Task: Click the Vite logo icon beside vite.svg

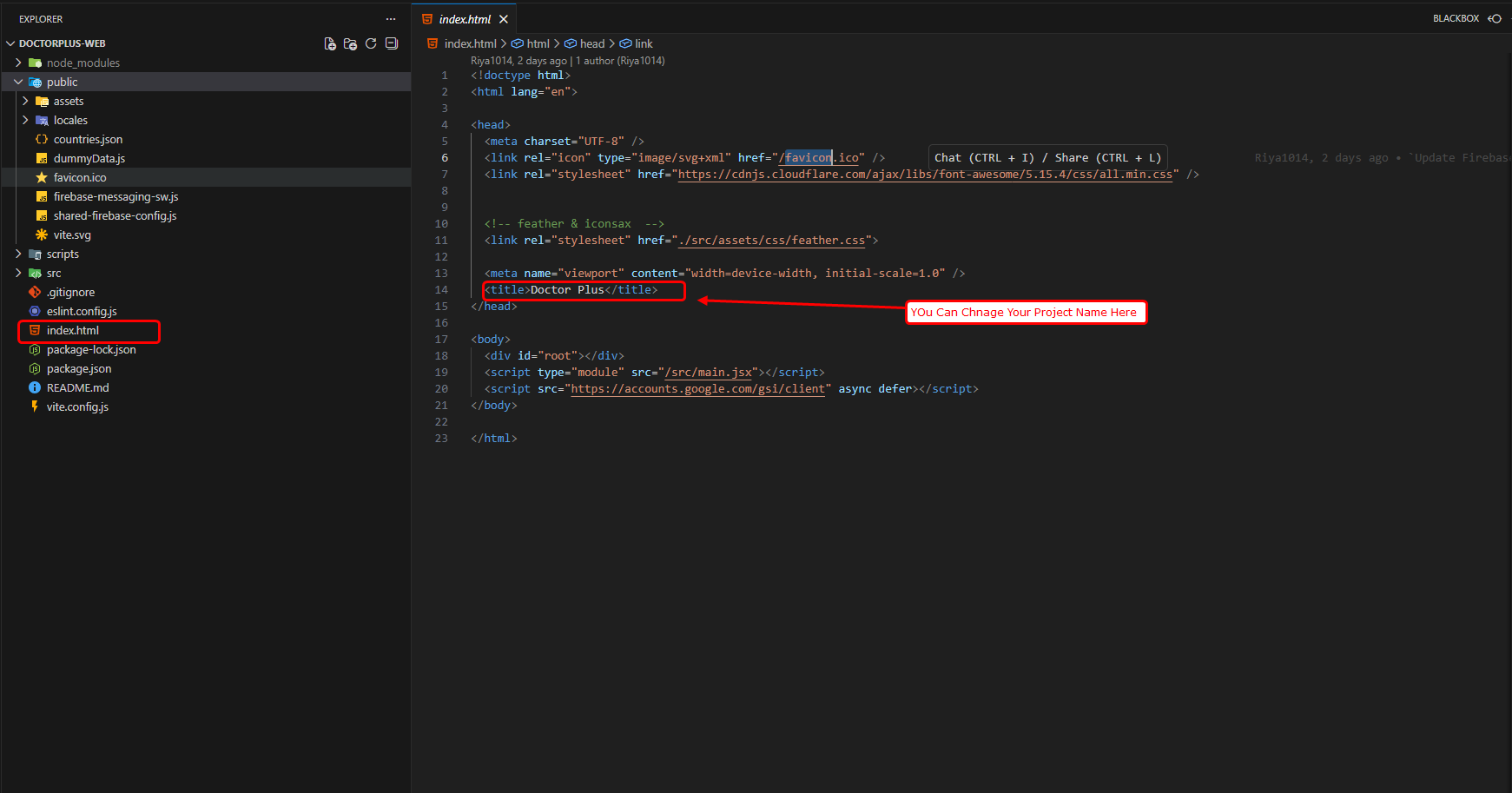Action: pyautogui.click(x=41, y=235)
